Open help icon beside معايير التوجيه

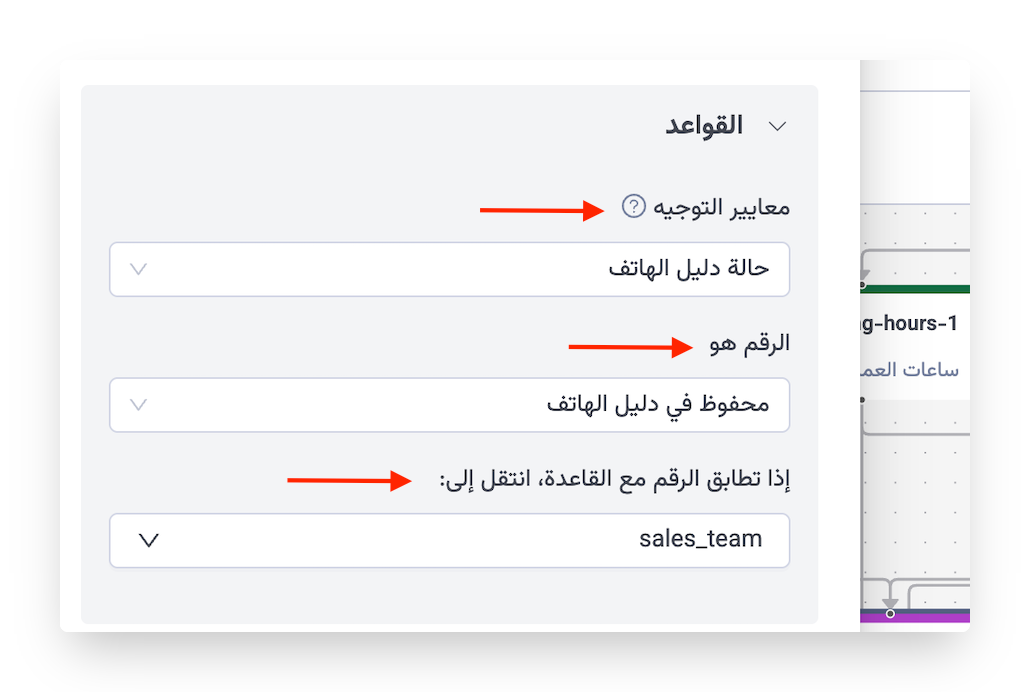click(633, 206)
